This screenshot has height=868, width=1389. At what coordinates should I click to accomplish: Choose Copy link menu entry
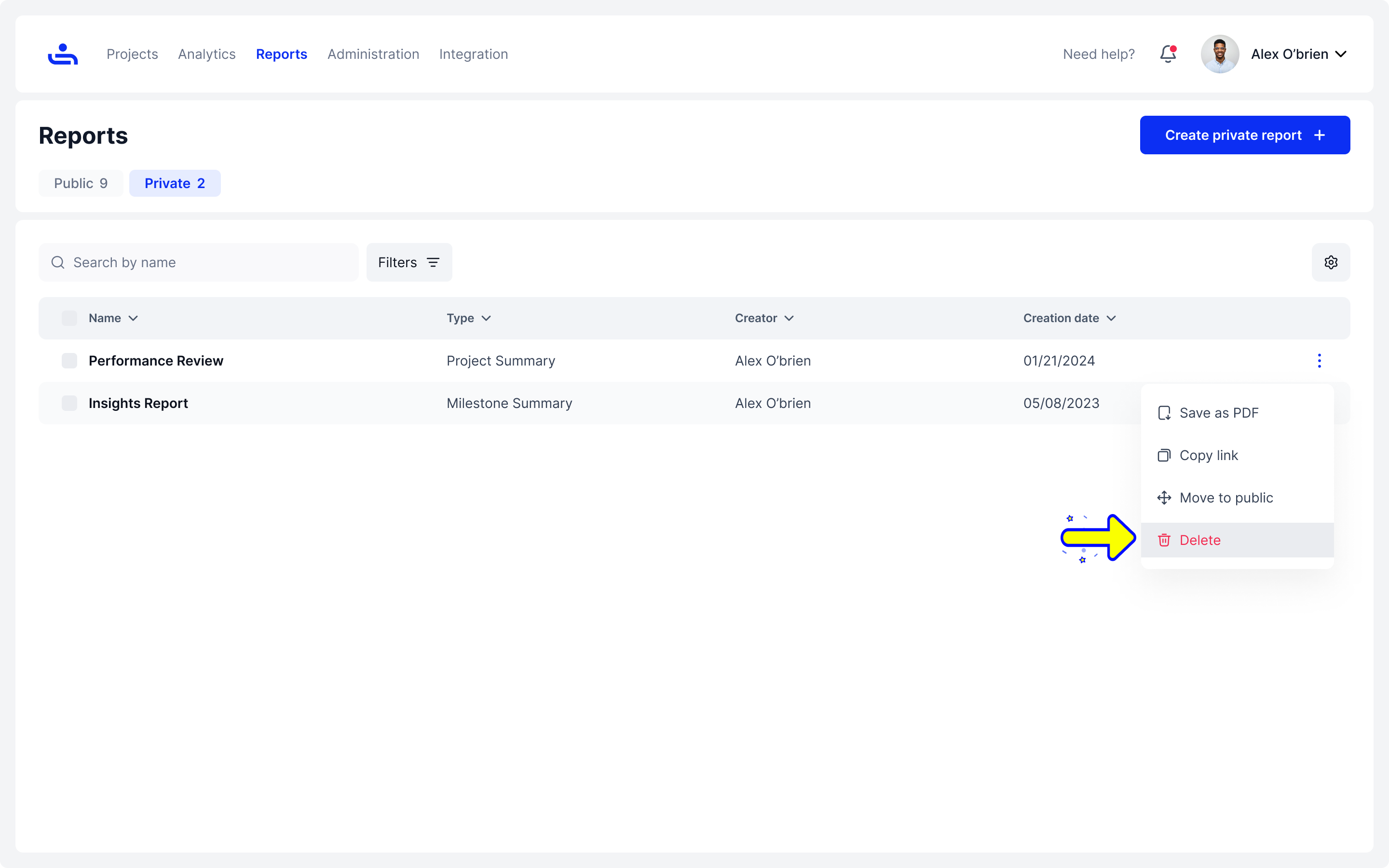point(1237,455)
